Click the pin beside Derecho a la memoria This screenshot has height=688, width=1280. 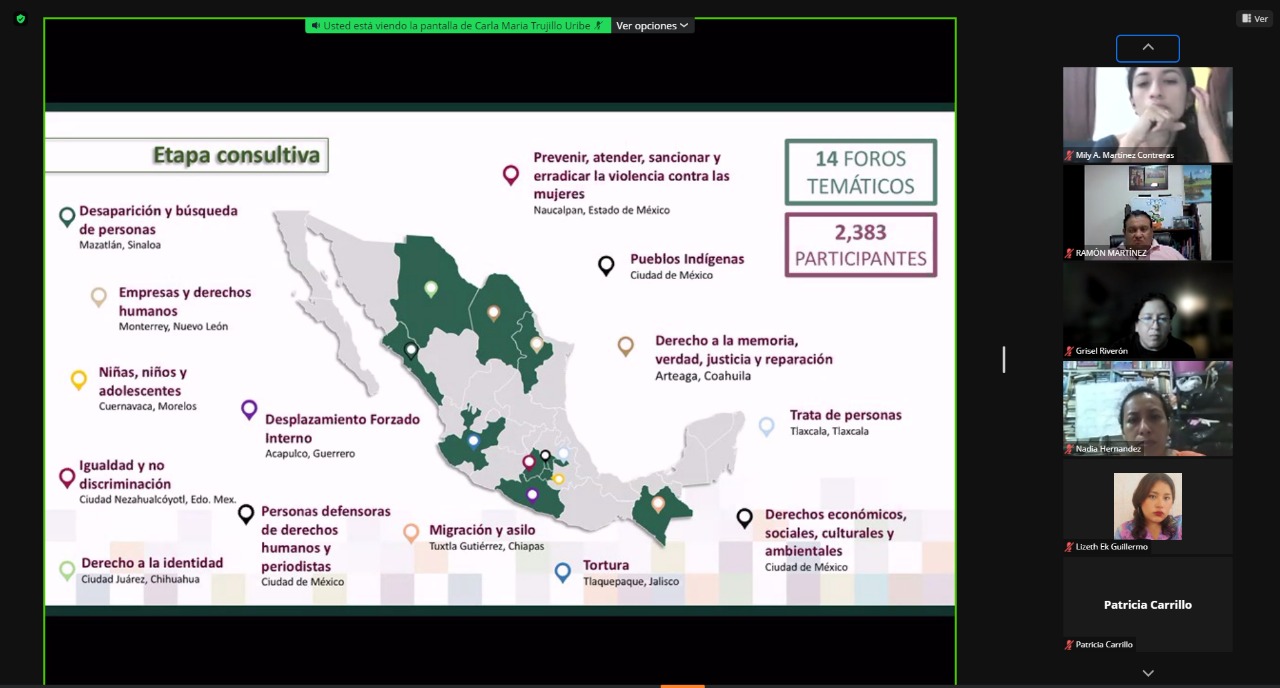pos(626,346)
